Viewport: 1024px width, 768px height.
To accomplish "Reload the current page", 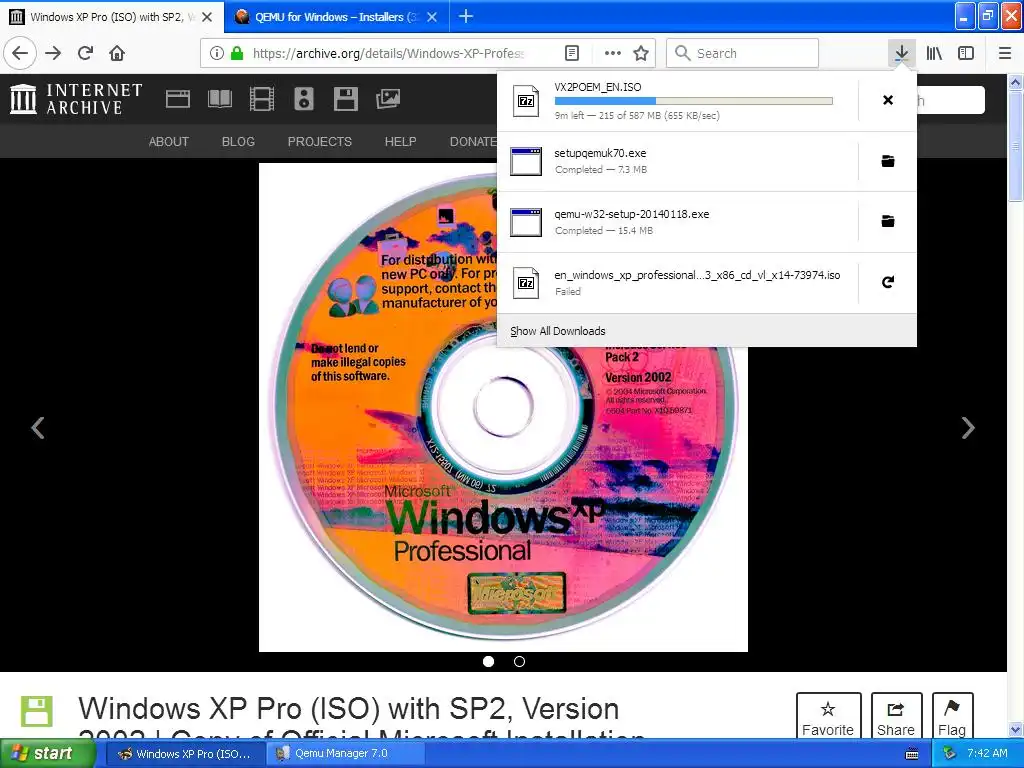I will coord(85,53).
